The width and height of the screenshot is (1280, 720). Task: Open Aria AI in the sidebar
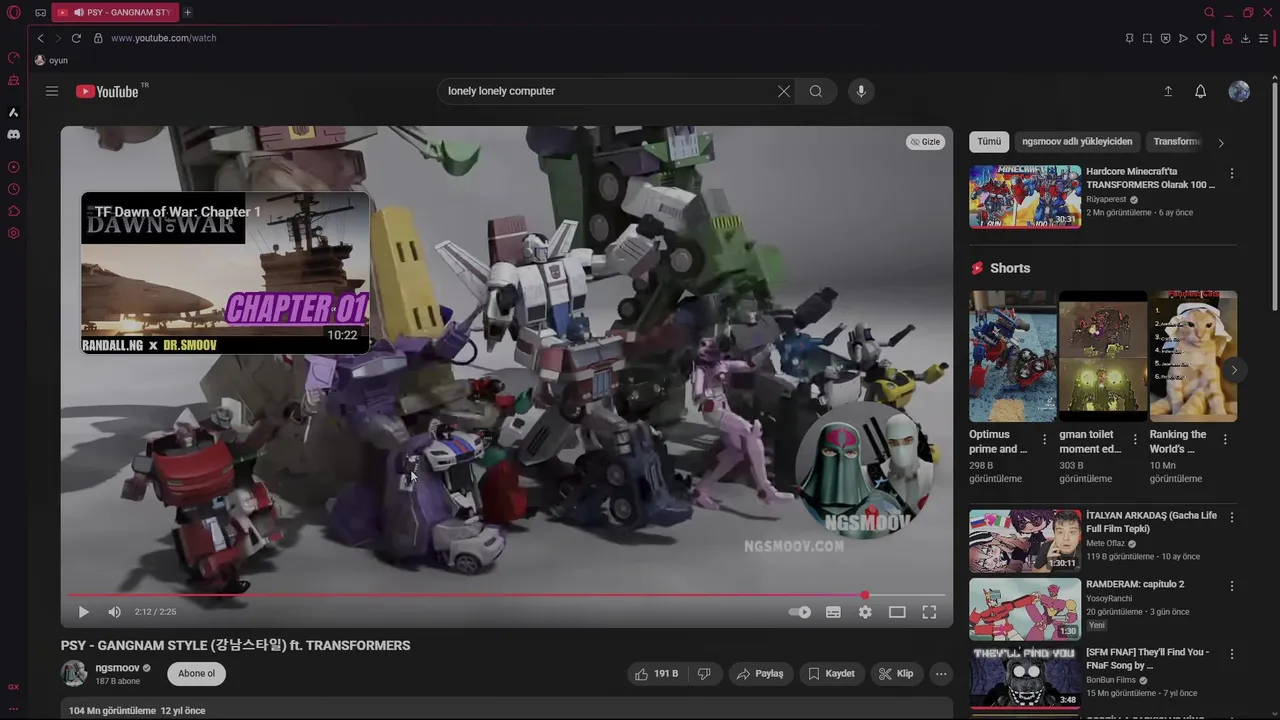click(14, 112)
